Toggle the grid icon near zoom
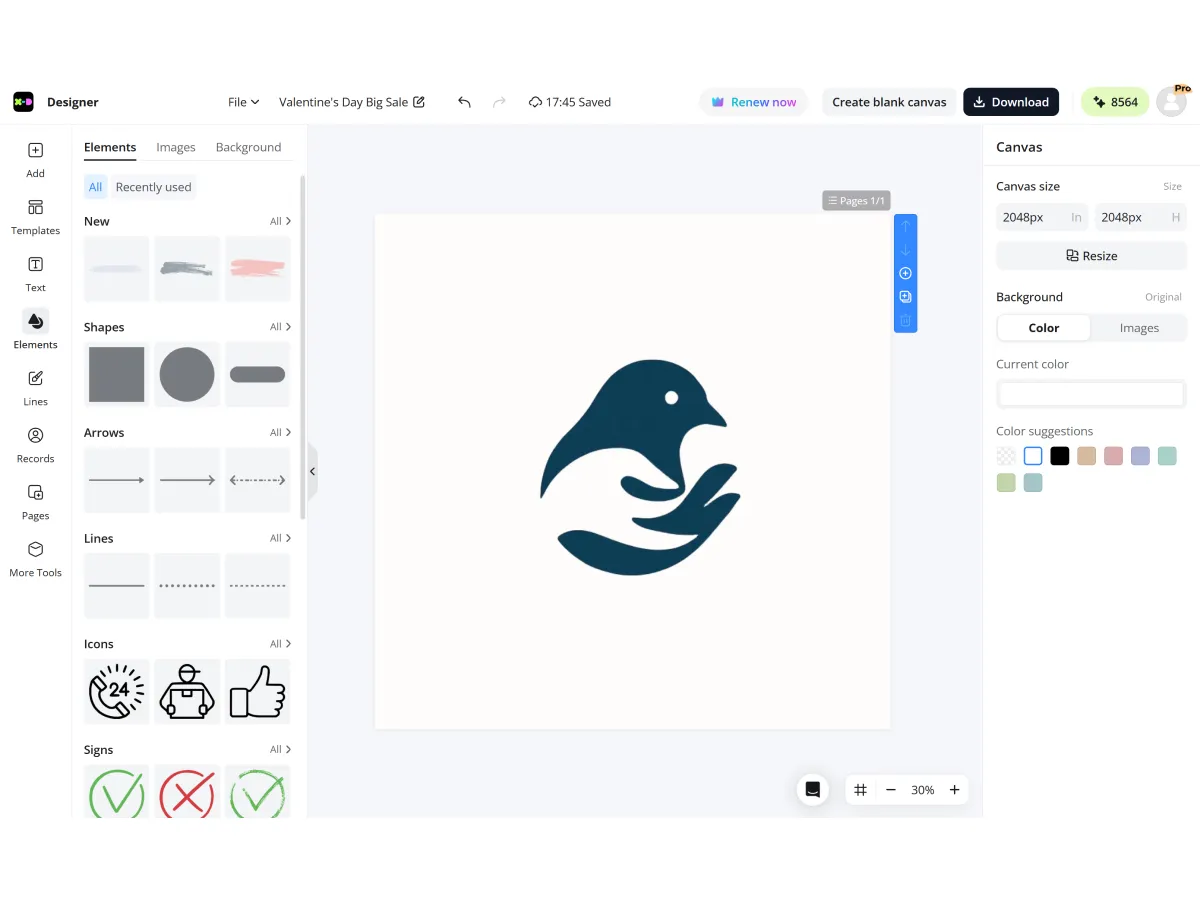The height and width of the screenshot is (900, 1200). pyautogui.click(x=860, y=790)
